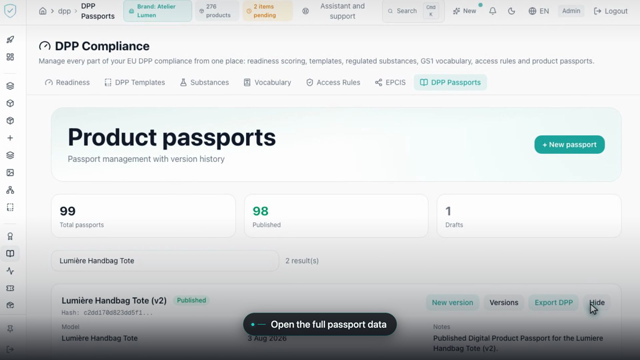640x360 pixels.
Task: Click the 99 Total passports card
Action: click(143, 216)
